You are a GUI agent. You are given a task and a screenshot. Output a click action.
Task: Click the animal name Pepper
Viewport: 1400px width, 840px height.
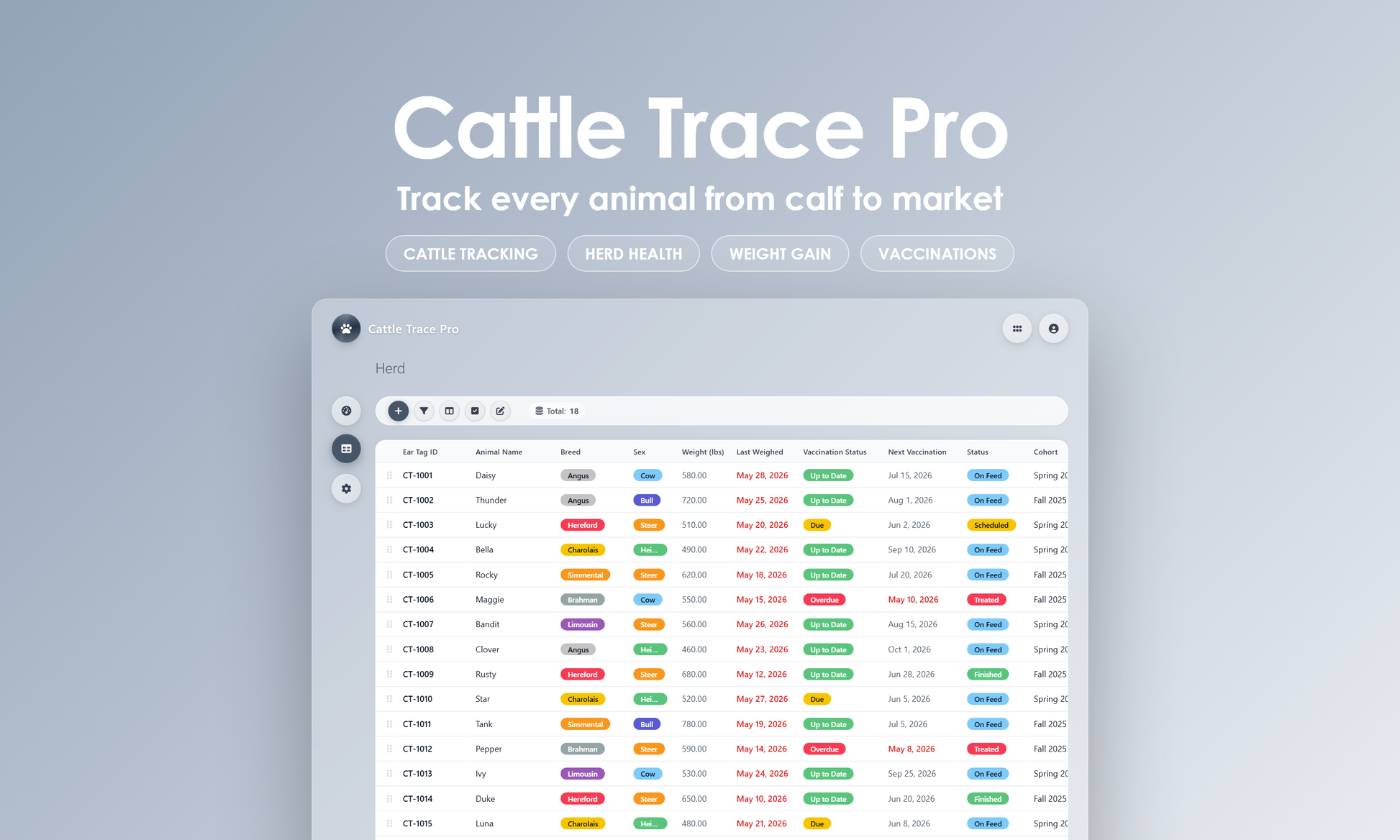coord(488,749)
